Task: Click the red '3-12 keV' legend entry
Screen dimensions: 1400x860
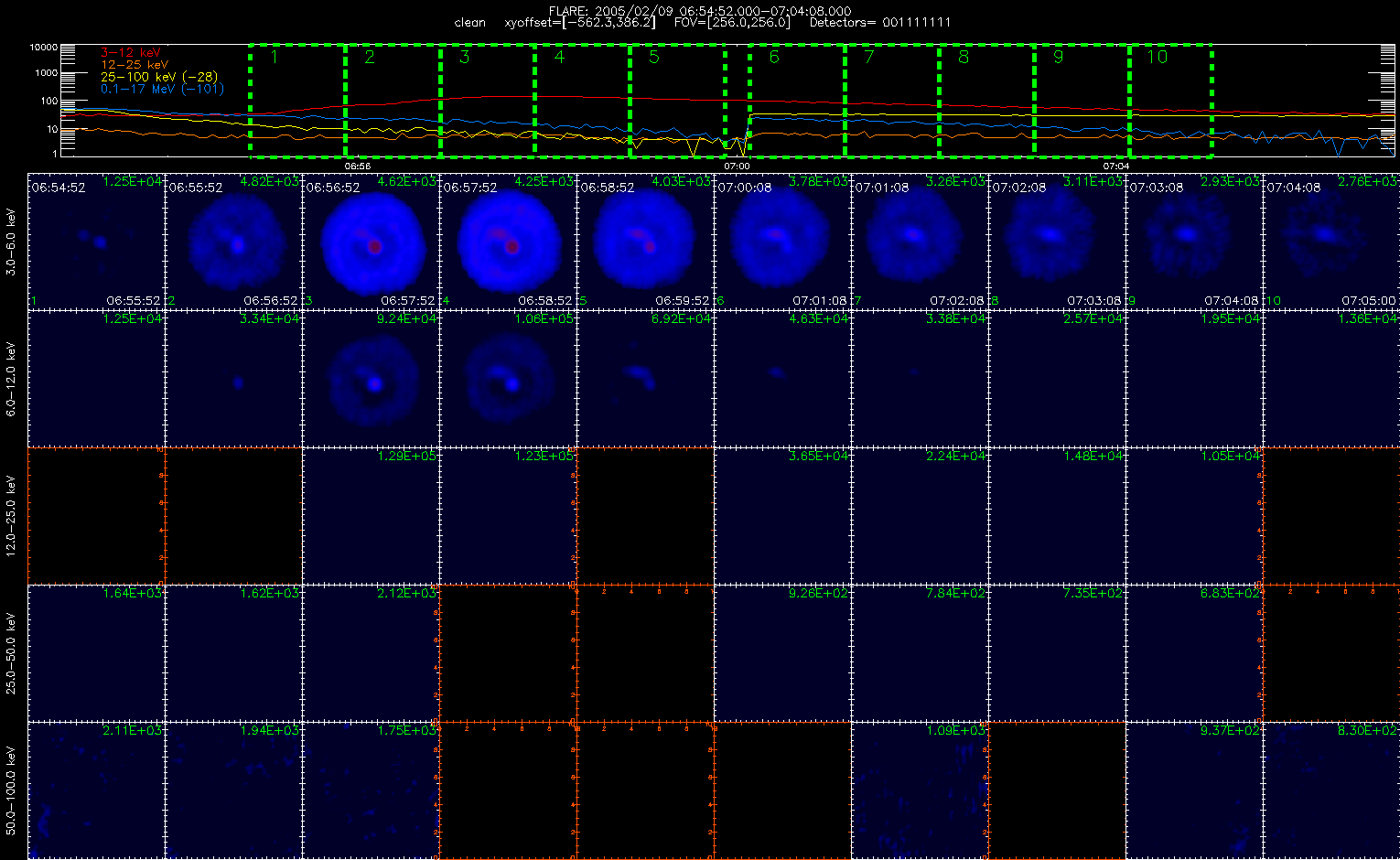Action: coord(128,53)
